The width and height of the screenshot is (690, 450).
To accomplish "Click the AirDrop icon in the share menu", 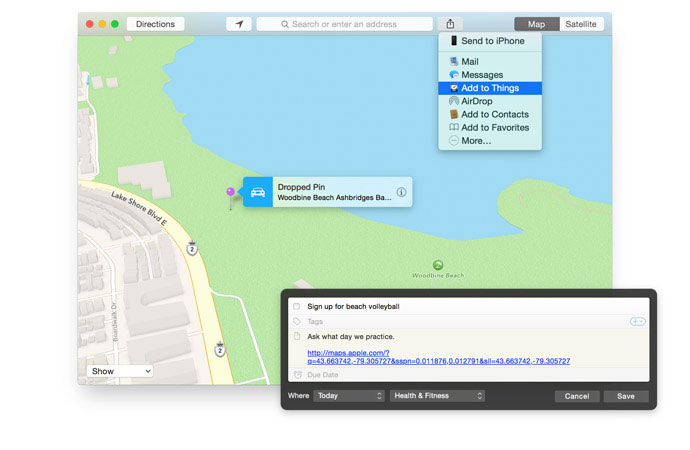I will (x=454, y=101).
